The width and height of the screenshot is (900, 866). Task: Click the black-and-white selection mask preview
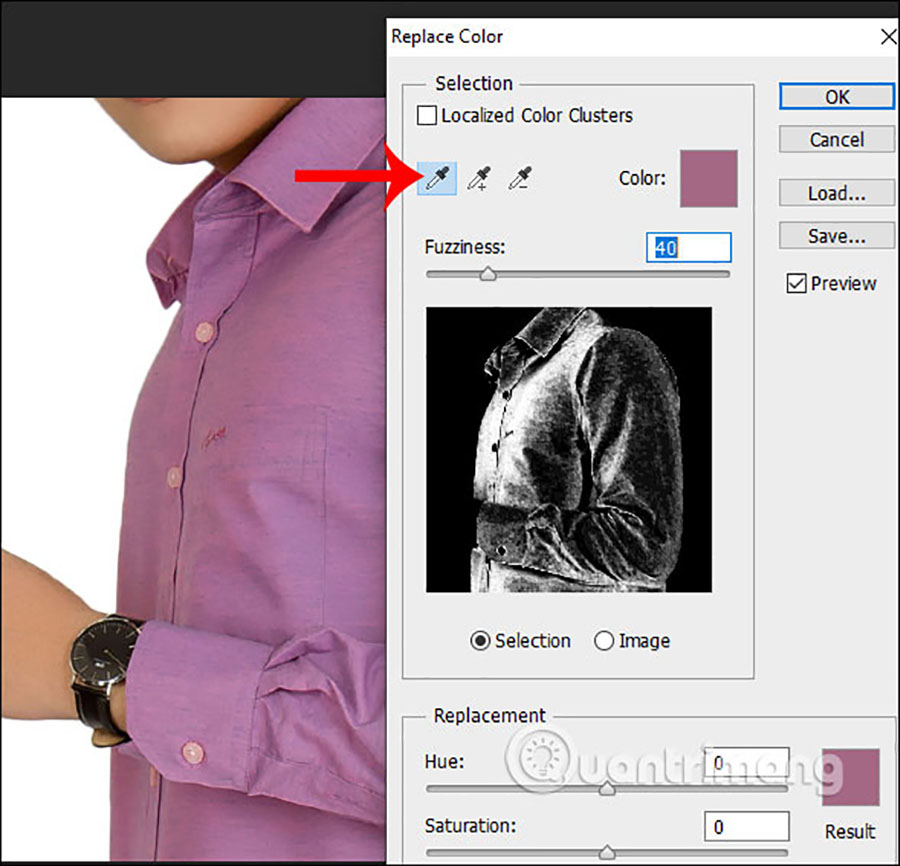point(569,449)
